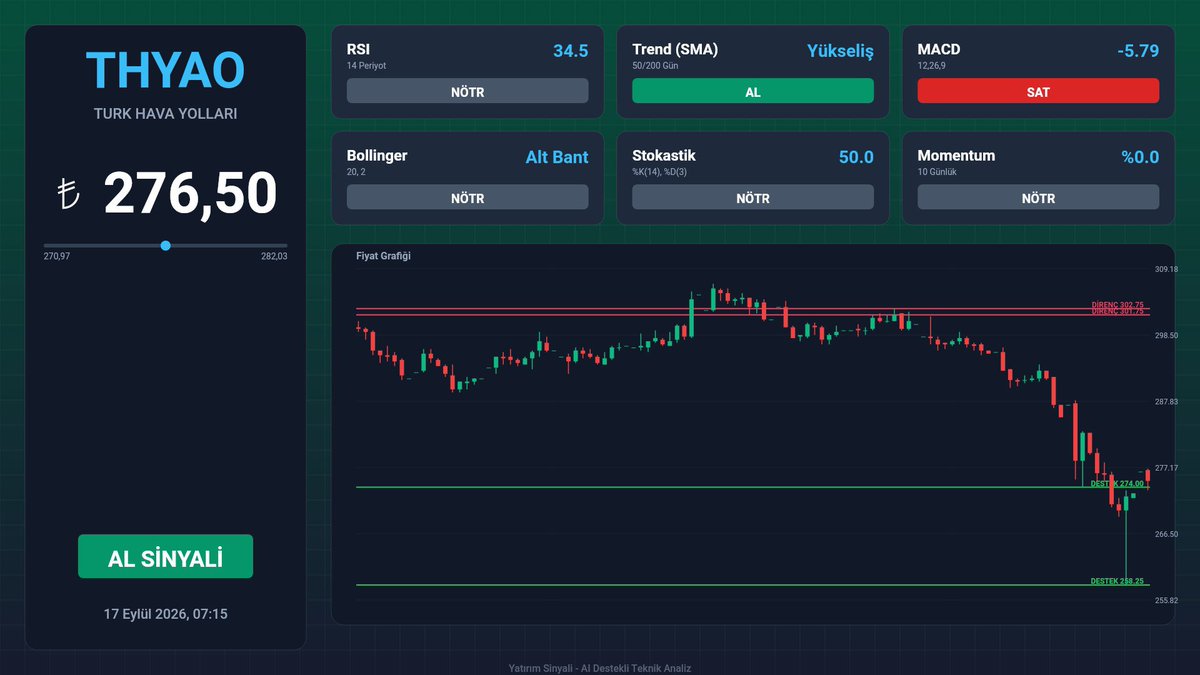Click the Bollinger indicator title
This screenshot has width=1200, height=675.
click(377, 156)
